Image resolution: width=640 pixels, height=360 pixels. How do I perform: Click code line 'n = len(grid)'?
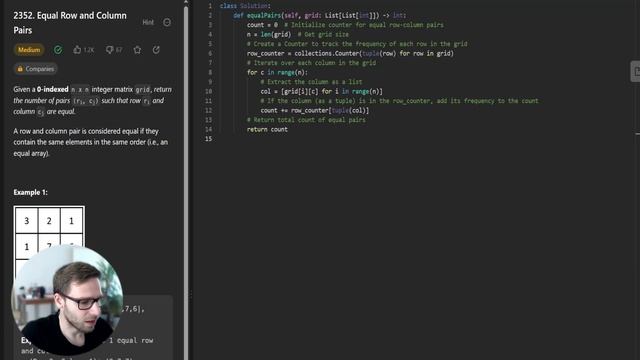coord(269,34)
